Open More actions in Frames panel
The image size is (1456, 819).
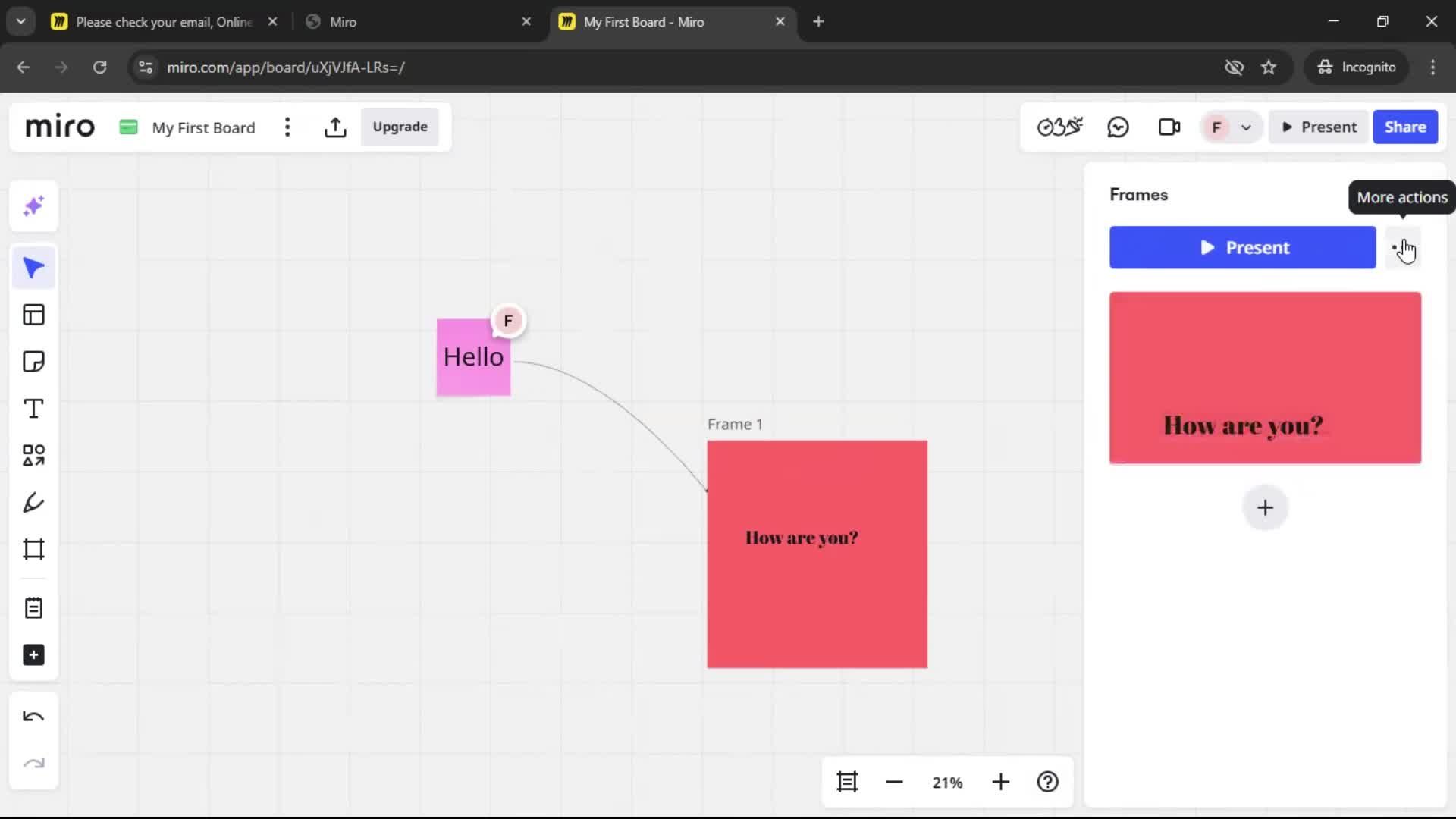coord(1404,248)
